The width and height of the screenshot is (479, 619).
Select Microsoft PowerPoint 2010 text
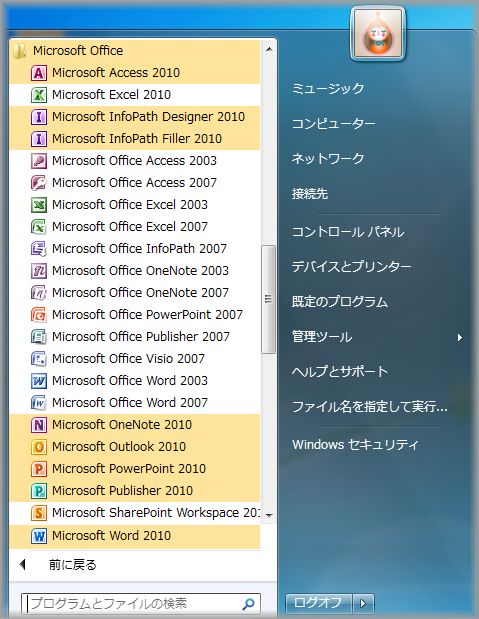tap(129, 469)
